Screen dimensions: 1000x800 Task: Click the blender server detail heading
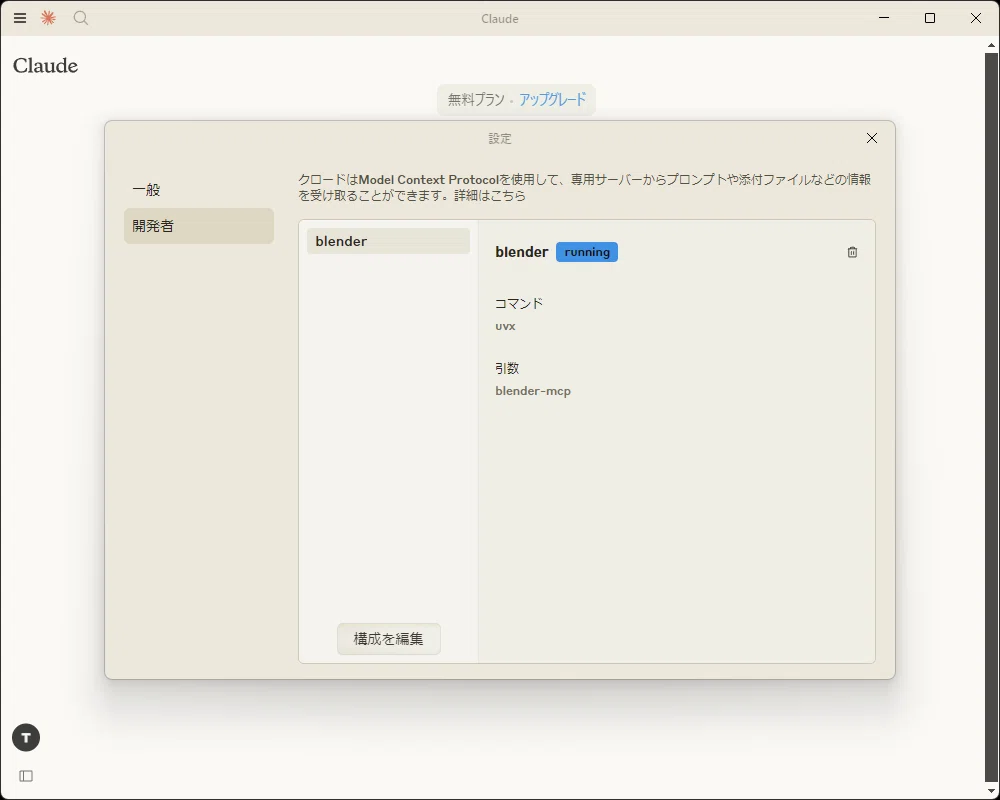[521, 252]
